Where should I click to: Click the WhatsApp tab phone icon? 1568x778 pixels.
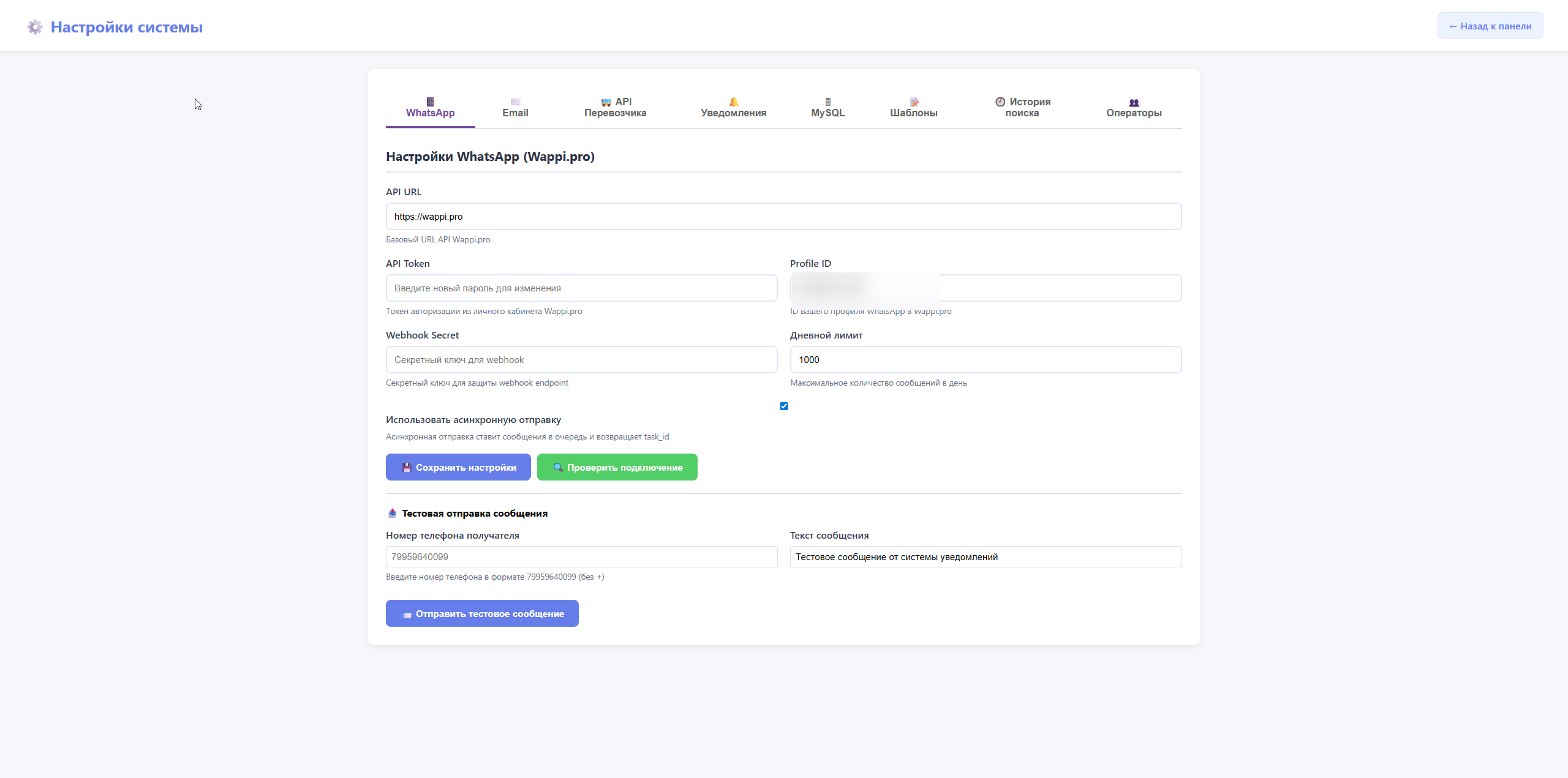click(x=430, y=102)
